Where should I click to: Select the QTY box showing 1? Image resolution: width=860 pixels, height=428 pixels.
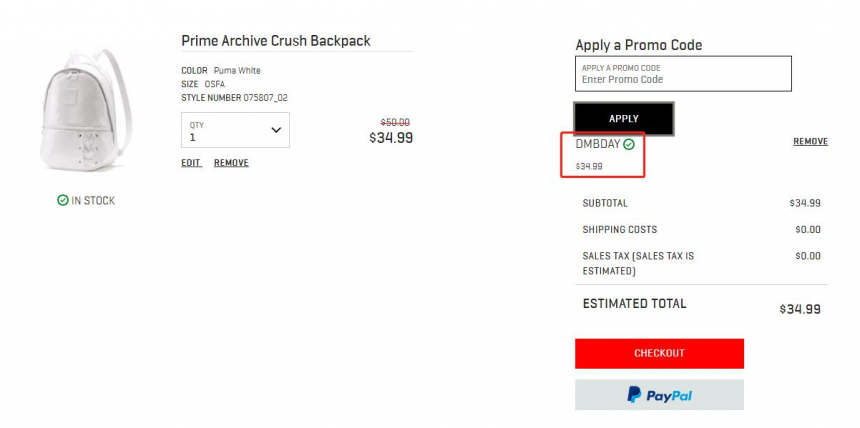[235, 130]
